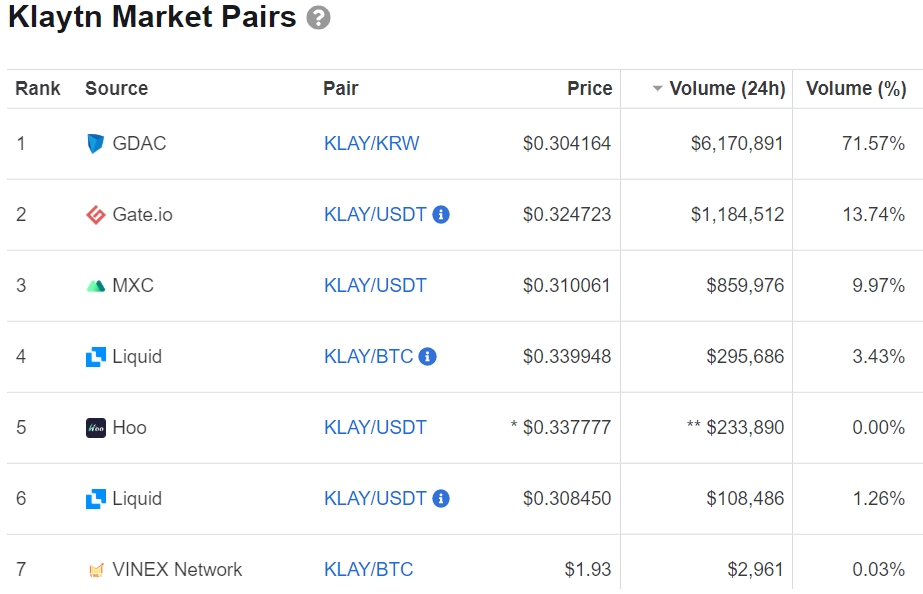Click the Gate.io exchange logo icon
Screen dimensions: 923x594
point(96,215)
